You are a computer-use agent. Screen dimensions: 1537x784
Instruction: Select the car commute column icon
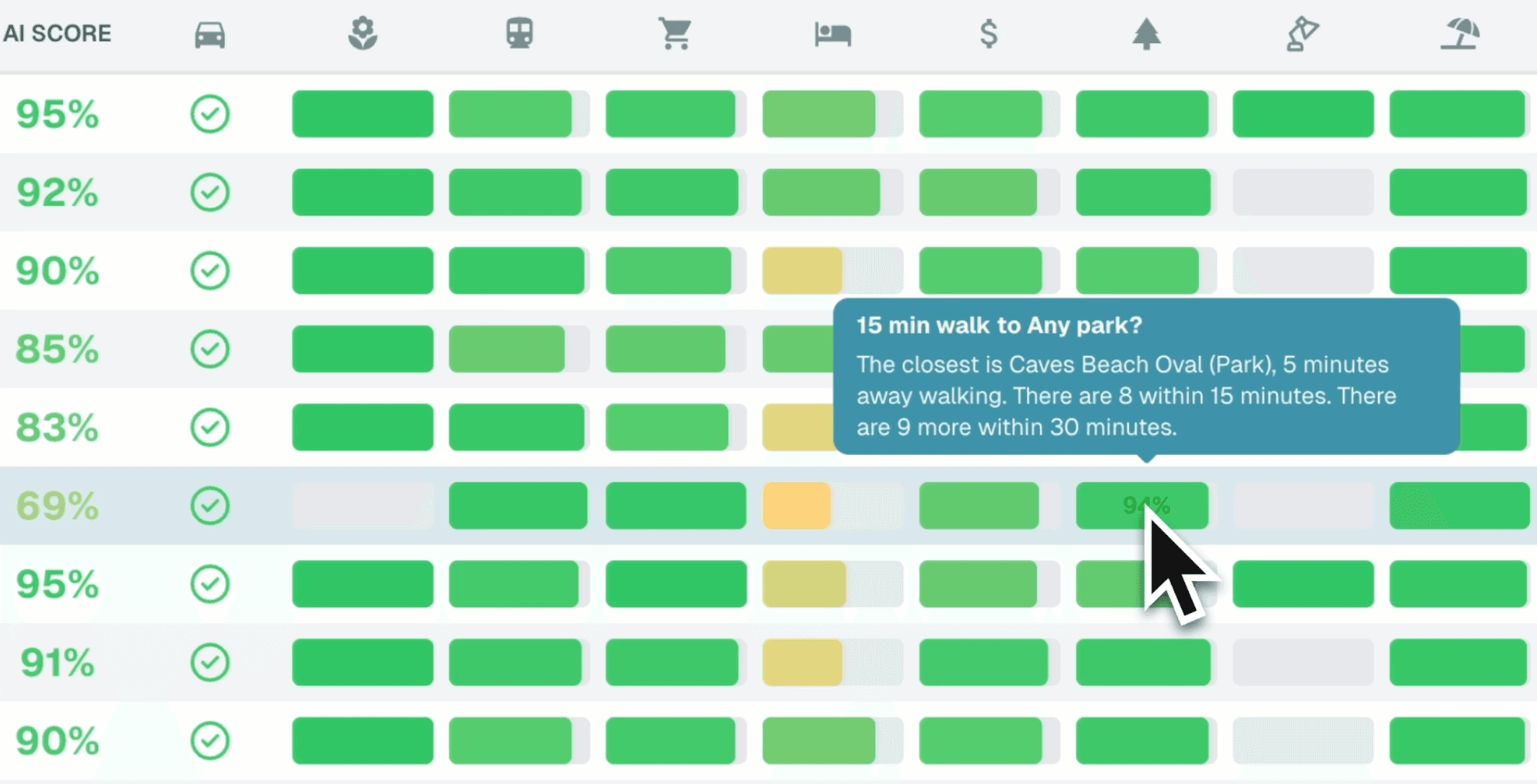pyautogui.click(x=209, y=33)
